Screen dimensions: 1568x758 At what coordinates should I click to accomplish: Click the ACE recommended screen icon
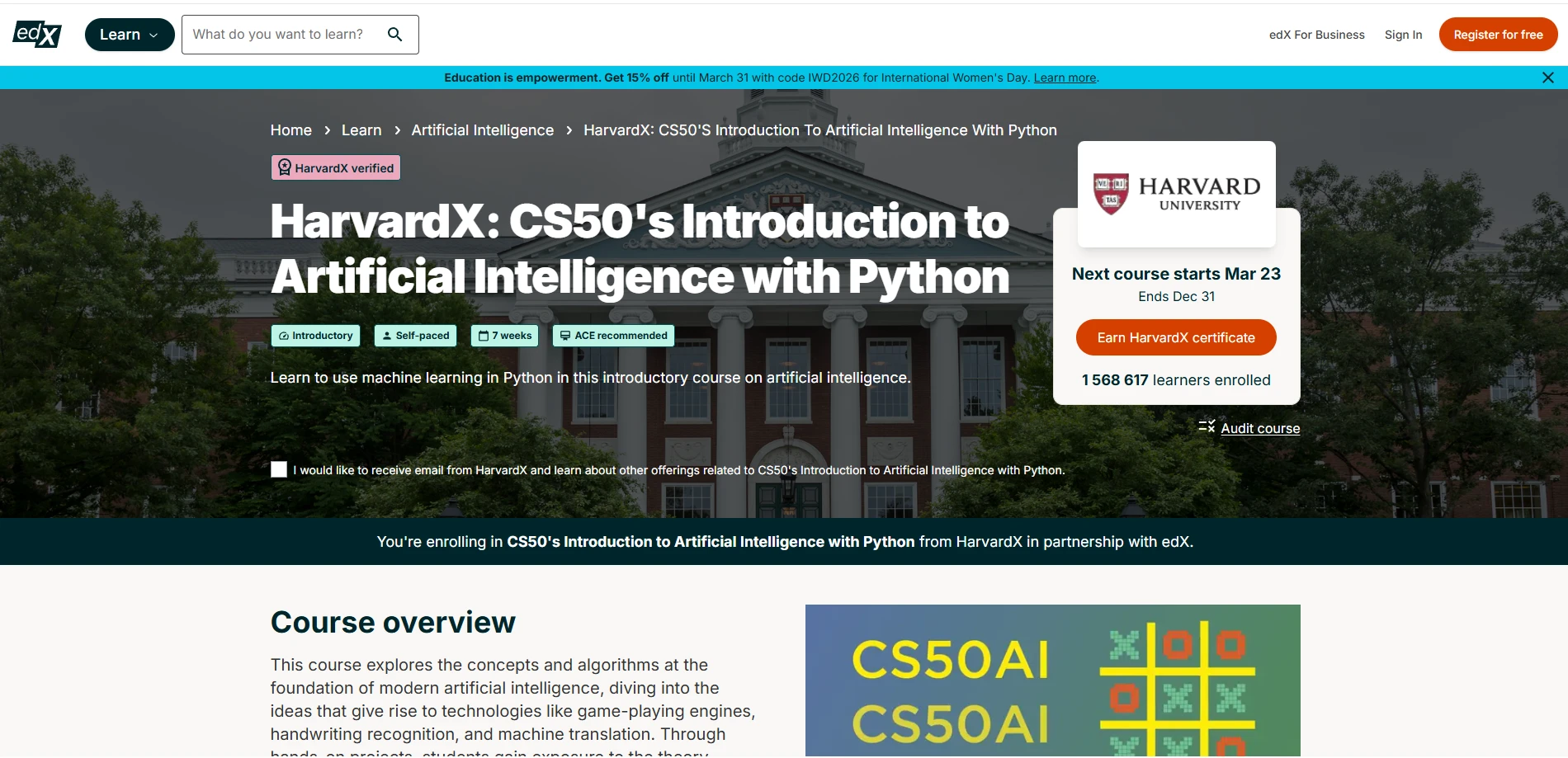pyautogui.click(x=566, y=336)
